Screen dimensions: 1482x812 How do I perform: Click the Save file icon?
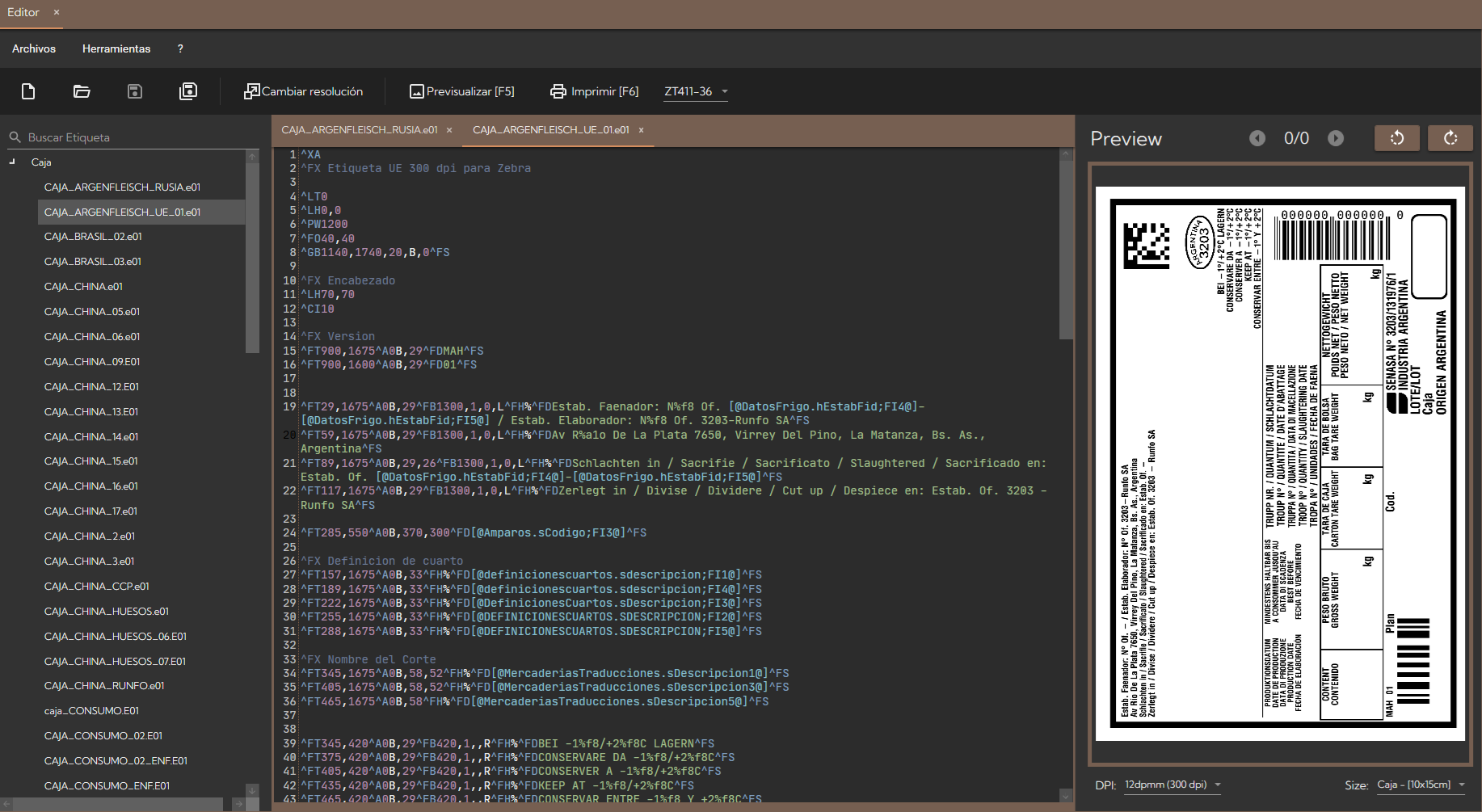(135, 91)
